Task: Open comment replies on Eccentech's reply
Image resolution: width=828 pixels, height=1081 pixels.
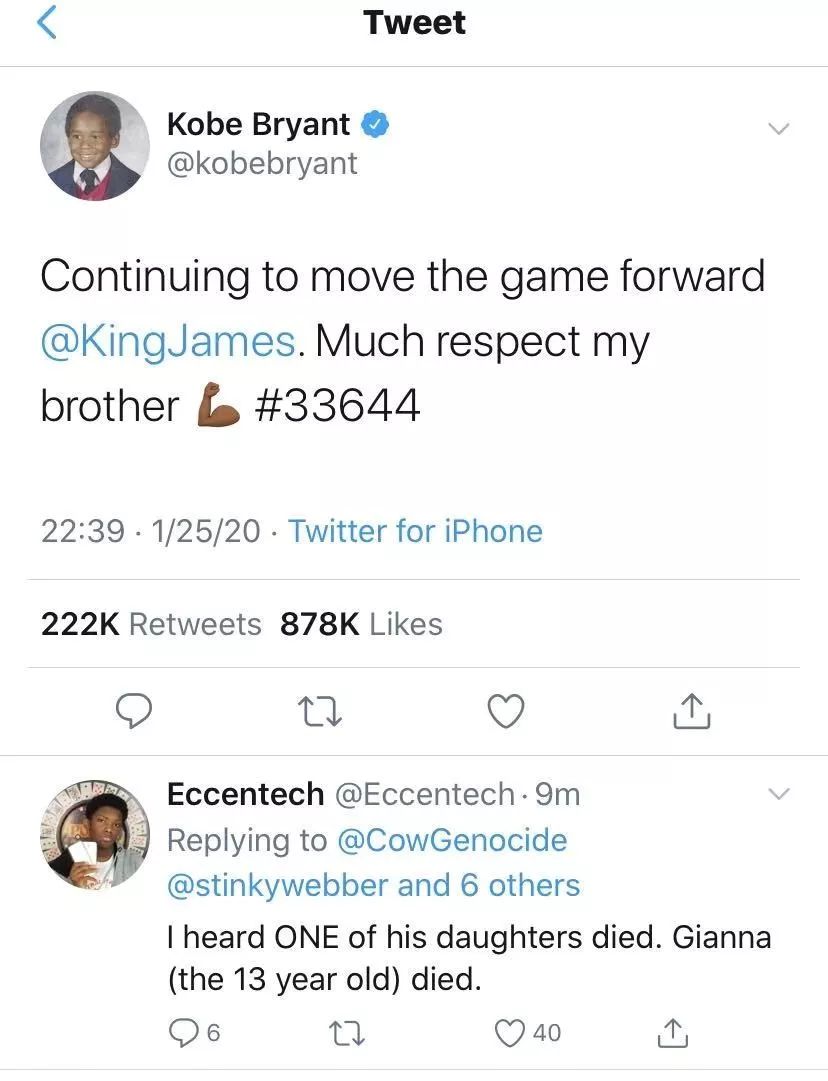Action: pos(185,1033)
